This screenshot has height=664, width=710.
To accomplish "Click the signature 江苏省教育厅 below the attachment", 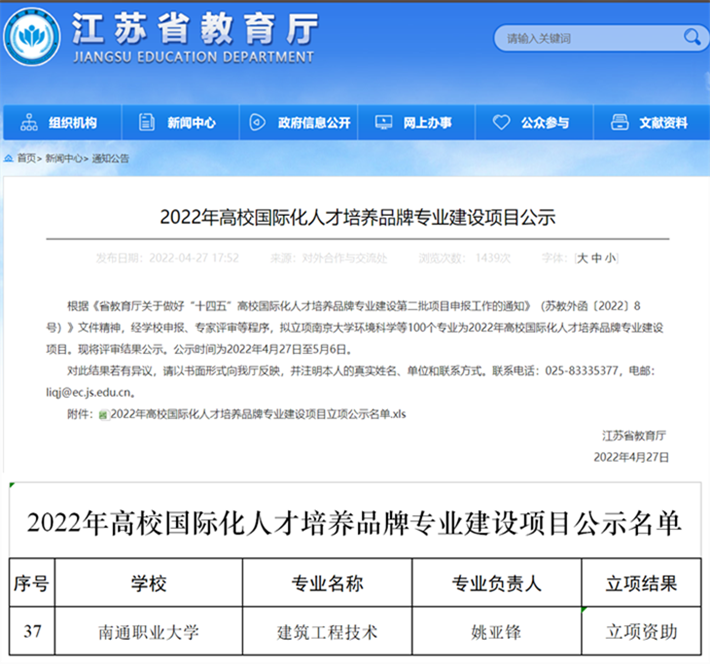I will click(x=634, y=436).
